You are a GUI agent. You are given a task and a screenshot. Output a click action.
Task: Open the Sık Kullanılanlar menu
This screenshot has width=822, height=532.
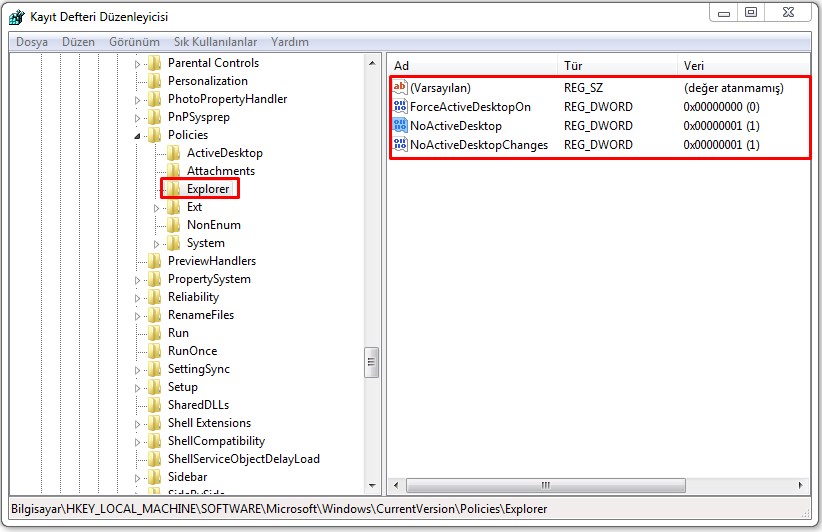(x=215, y=42)
